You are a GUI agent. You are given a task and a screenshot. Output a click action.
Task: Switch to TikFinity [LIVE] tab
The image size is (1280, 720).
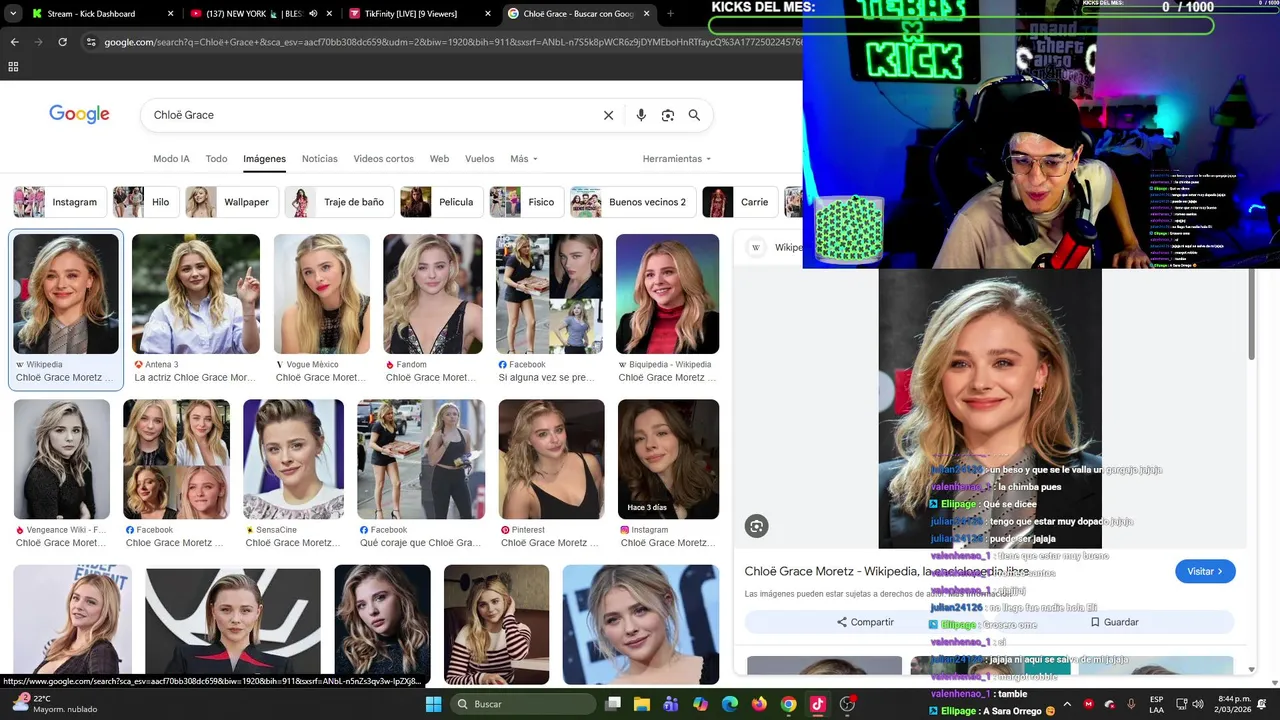point(420,14)
